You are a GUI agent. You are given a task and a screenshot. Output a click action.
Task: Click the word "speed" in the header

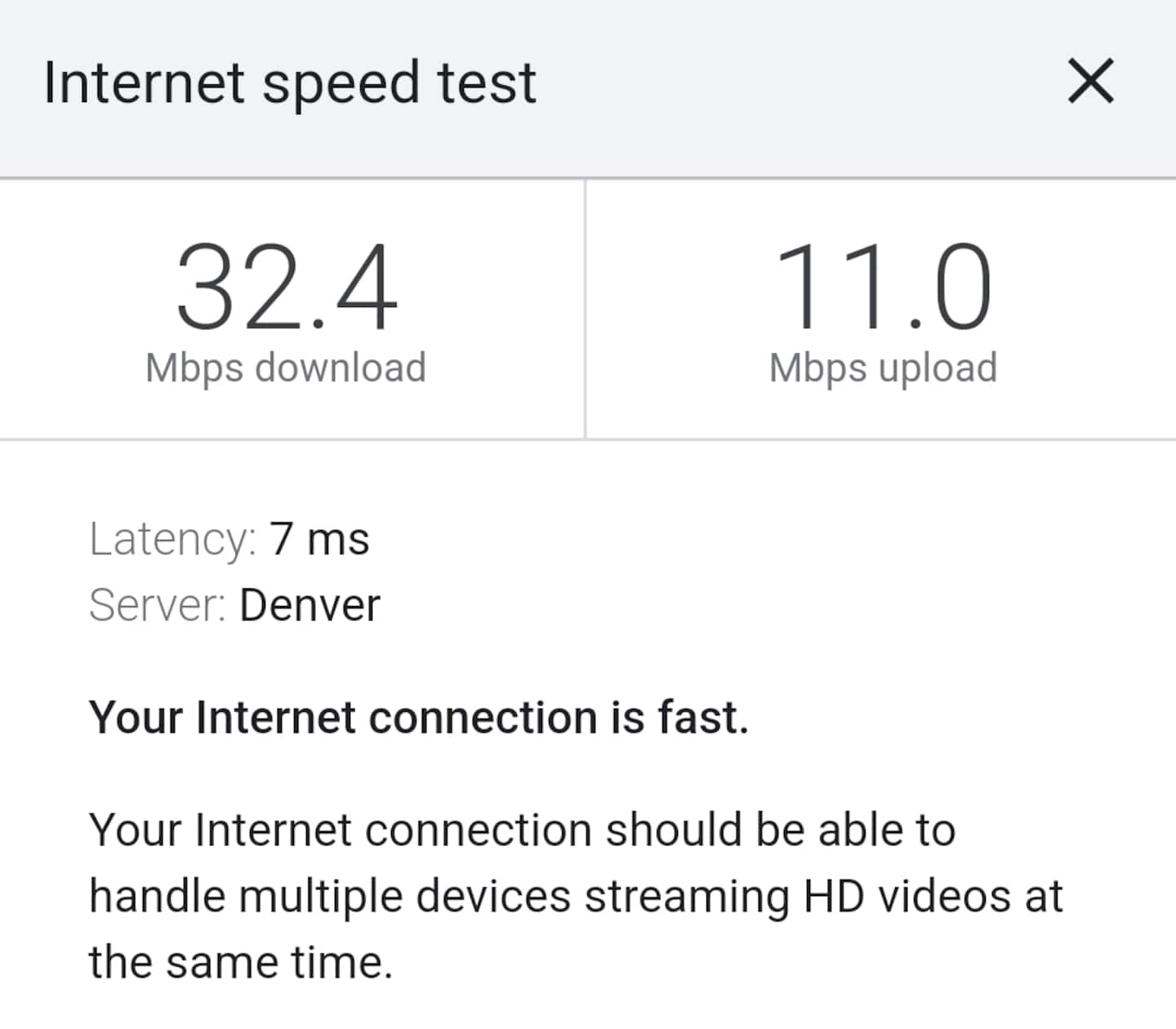341,85
